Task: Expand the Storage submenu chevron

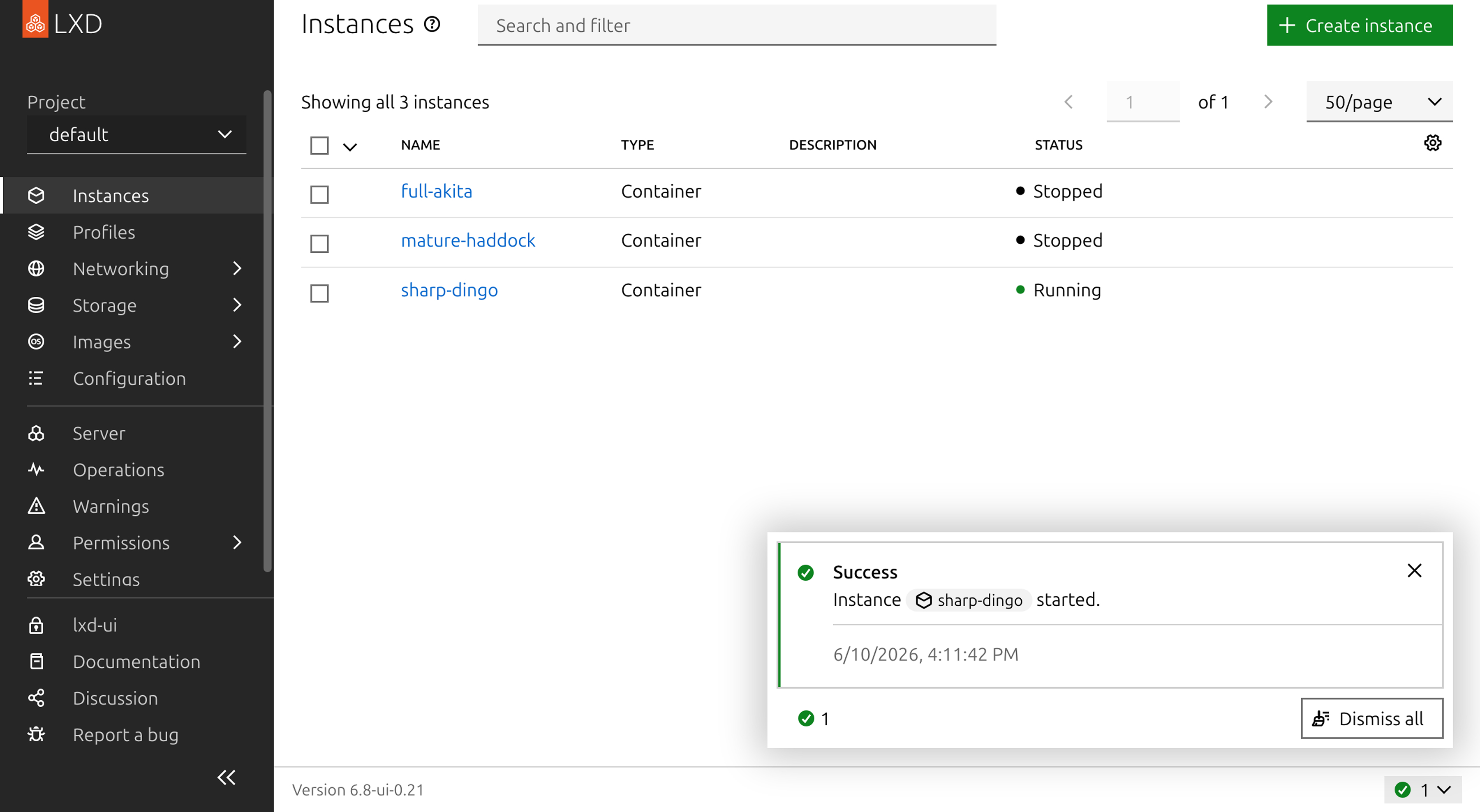Action: 237,305
